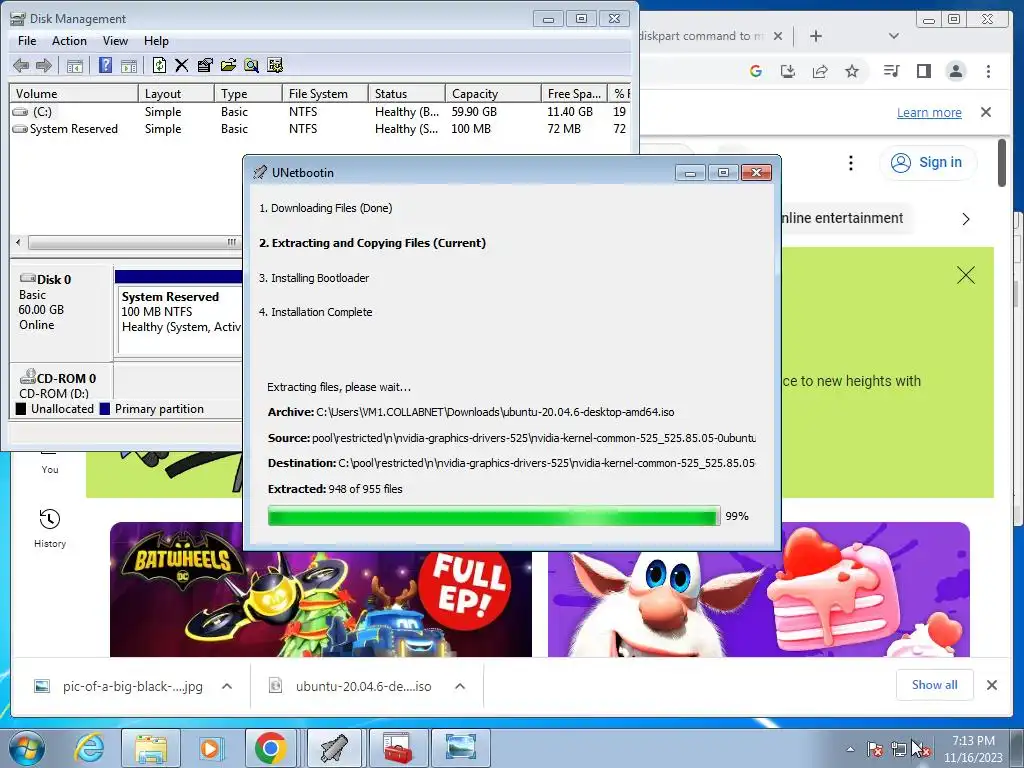1024x768 pixels.
Task: Open Properties icon in Disk Management toolbar
Action: pos(204,65)
